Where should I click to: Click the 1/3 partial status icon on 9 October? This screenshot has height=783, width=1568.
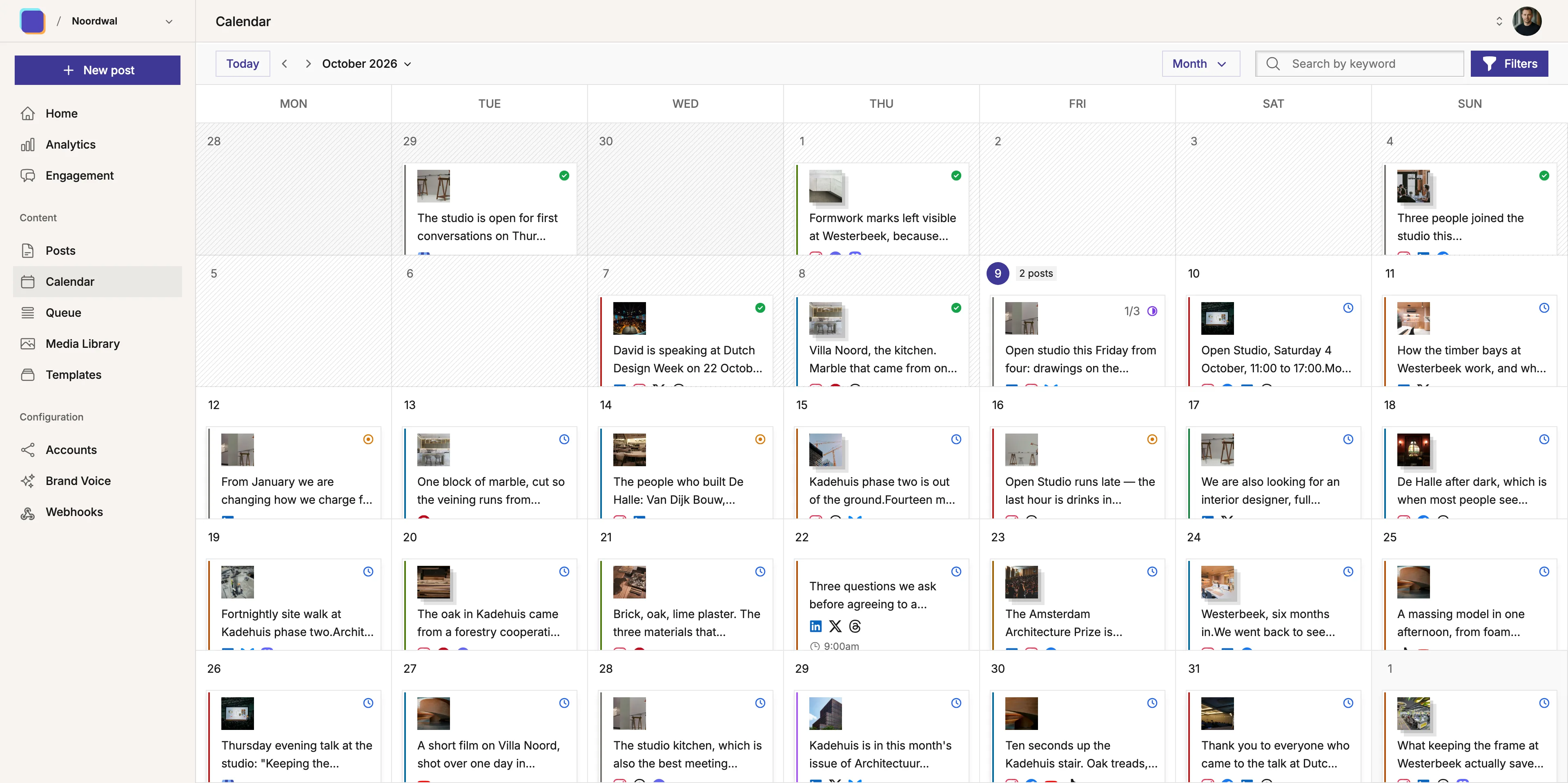tap(1152, 311)
